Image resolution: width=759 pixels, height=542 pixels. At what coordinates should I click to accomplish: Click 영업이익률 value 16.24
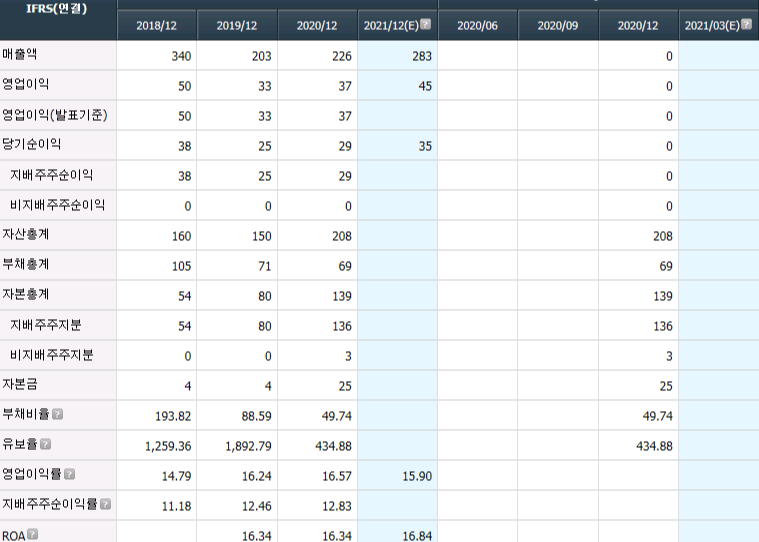coord(257,476)
